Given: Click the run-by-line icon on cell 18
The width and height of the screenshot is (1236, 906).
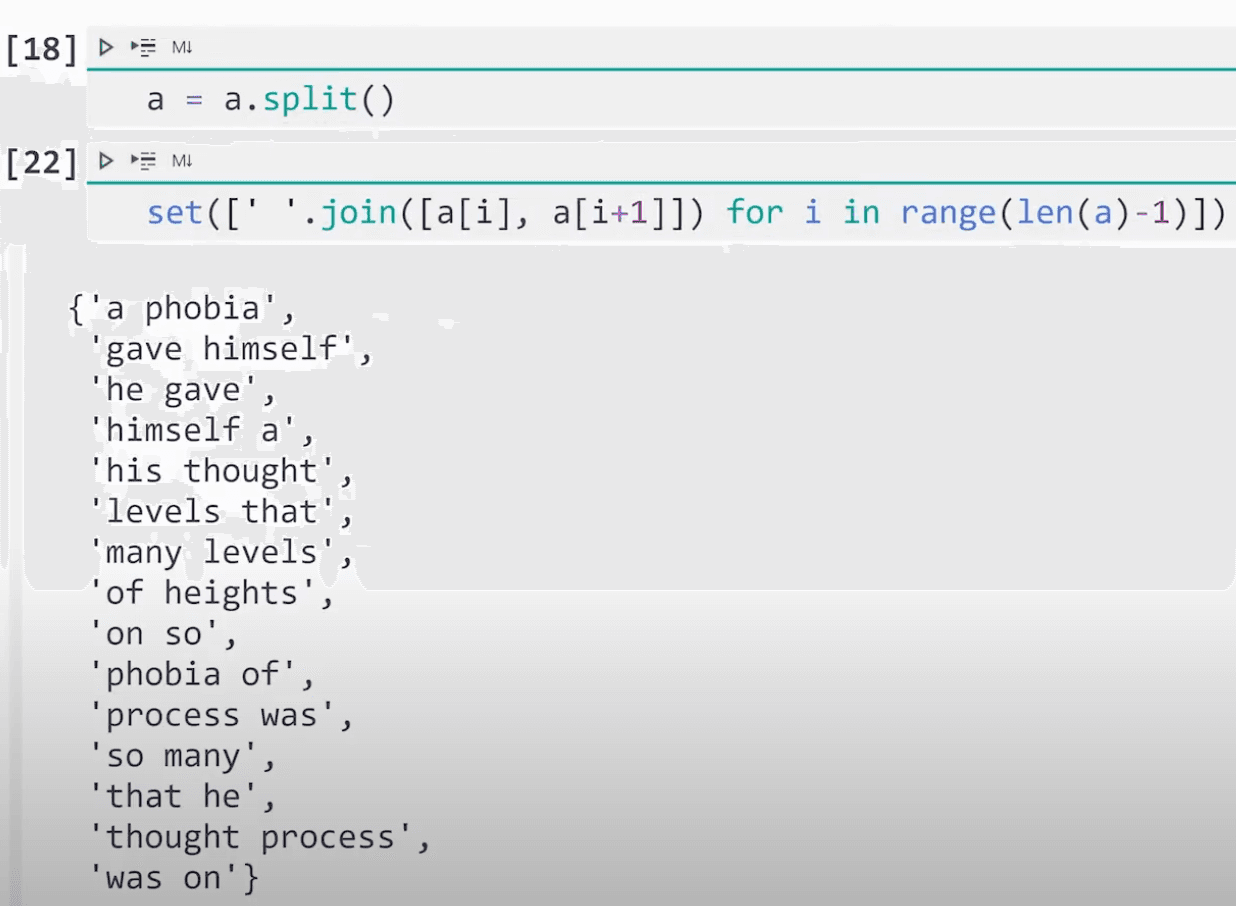Looking at the screenshot, I should [x=144, y=47].
